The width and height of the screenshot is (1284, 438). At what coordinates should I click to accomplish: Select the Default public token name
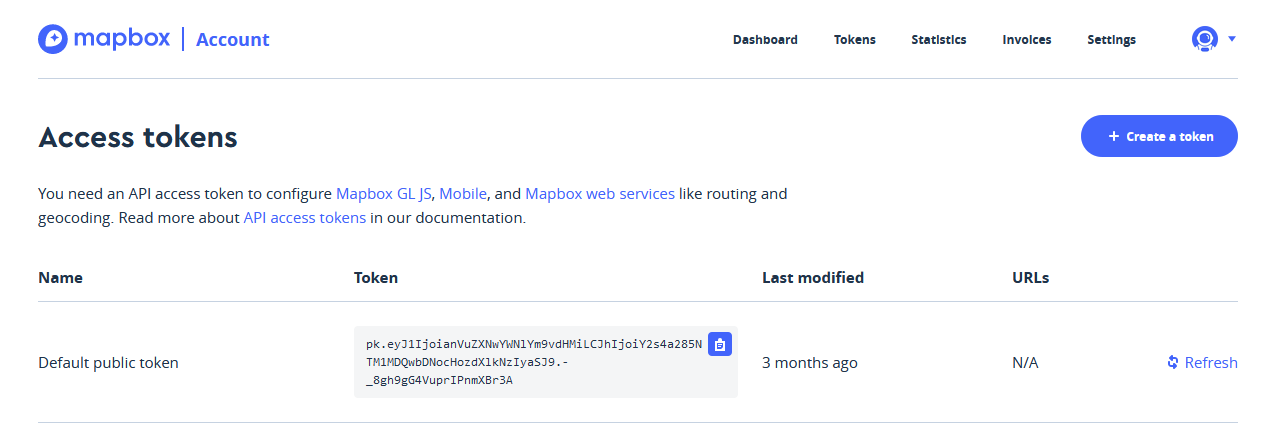[108, 363]
